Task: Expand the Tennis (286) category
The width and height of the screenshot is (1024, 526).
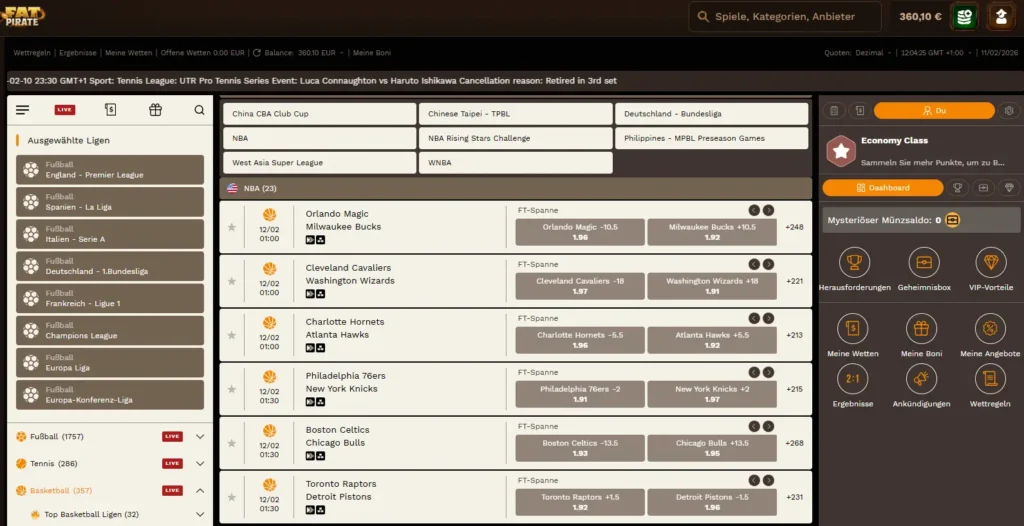Action: [x=200, y=463]
